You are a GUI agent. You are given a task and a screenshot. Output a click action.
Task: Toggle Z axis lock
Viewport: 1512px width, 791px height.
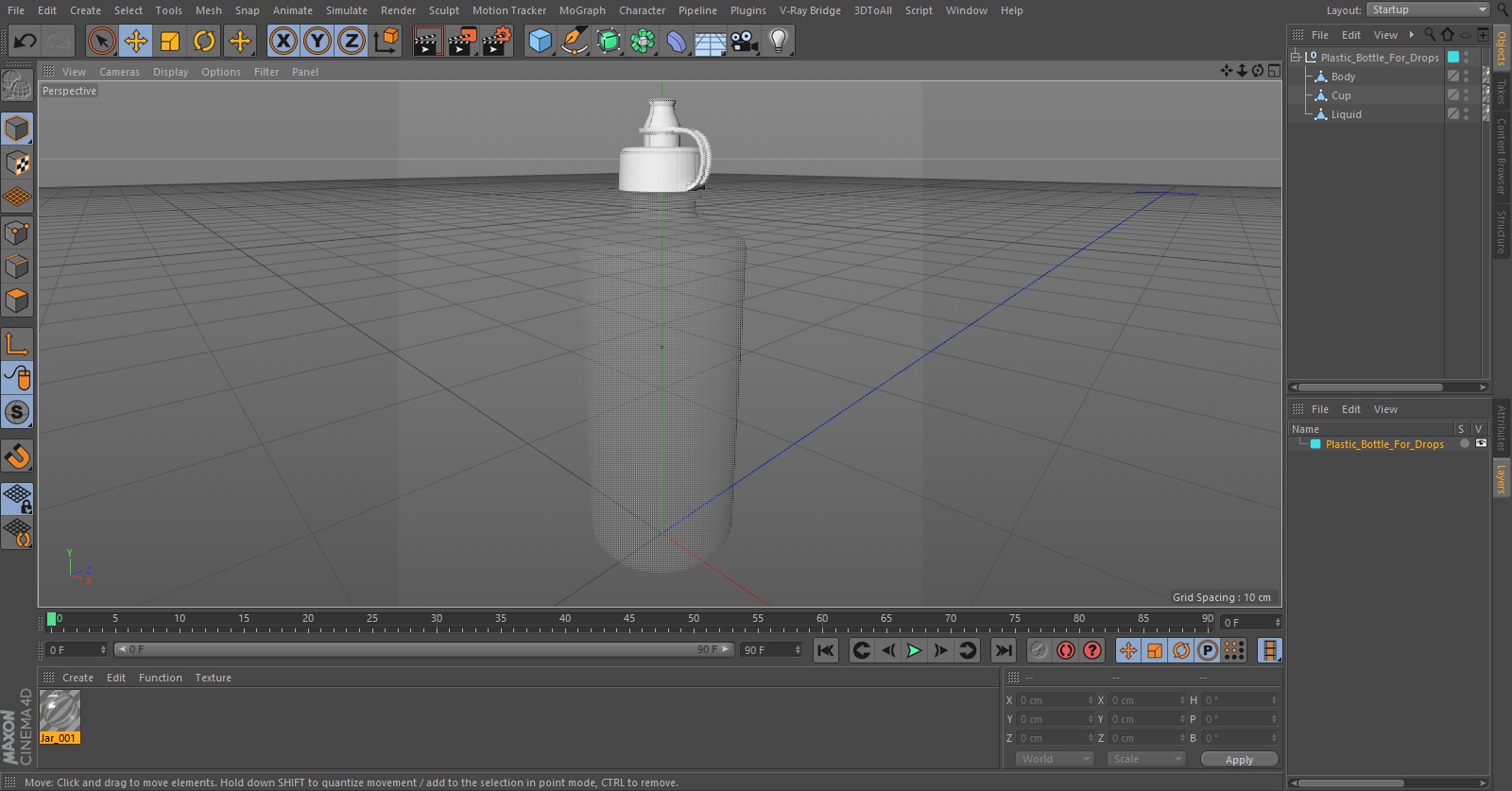point(352,41)
